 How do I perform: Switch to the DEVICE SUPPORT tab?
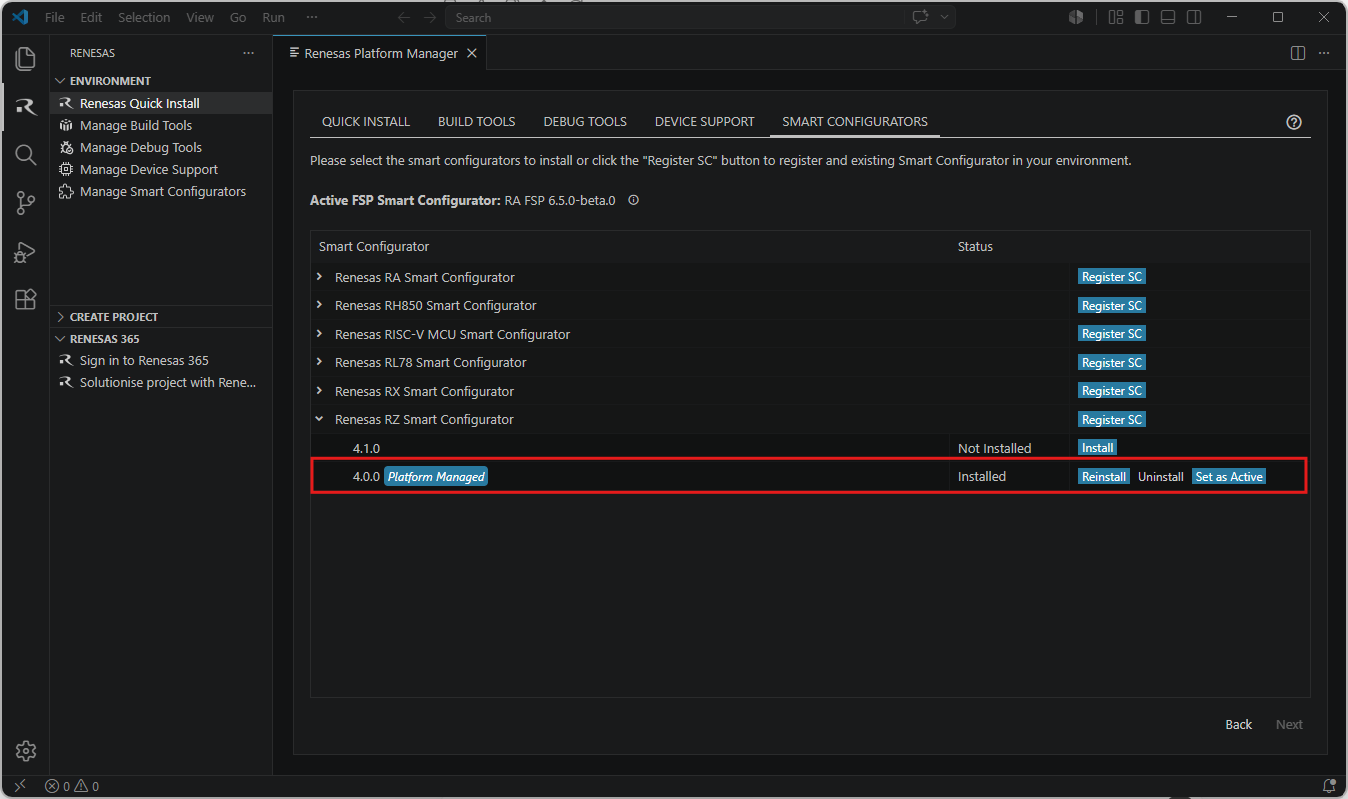tap(705, 122)
